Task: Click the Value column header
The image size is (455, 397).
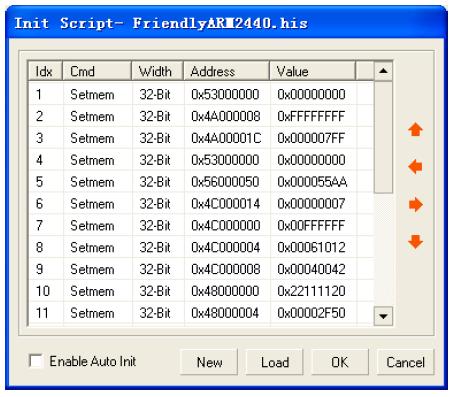Action: point(312,71)
